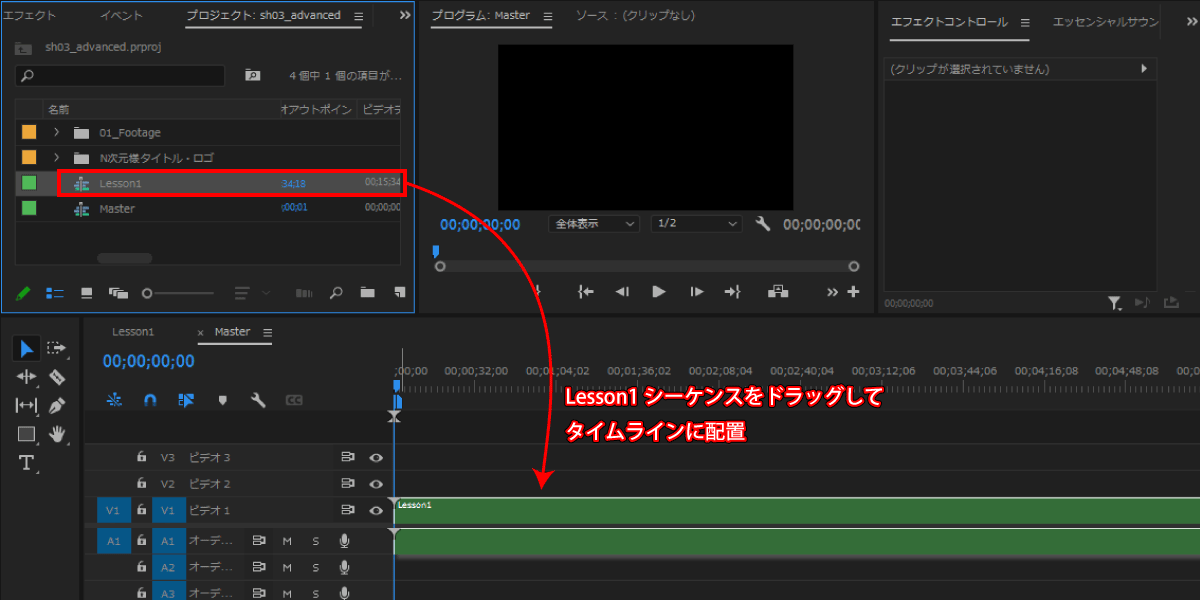Toggle Snap magnet in timeline
The height and width of the screenshot is (600, 1200).
tap(150, 400)
